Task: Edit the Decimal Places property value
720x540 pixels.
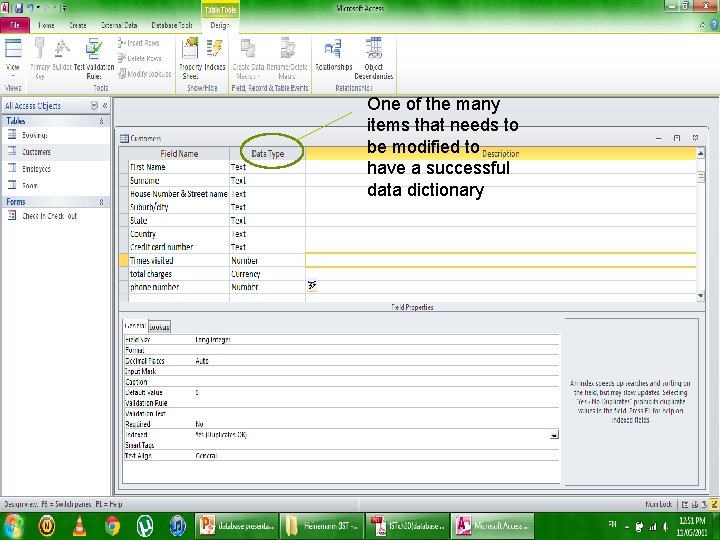Action: [377, 361]
